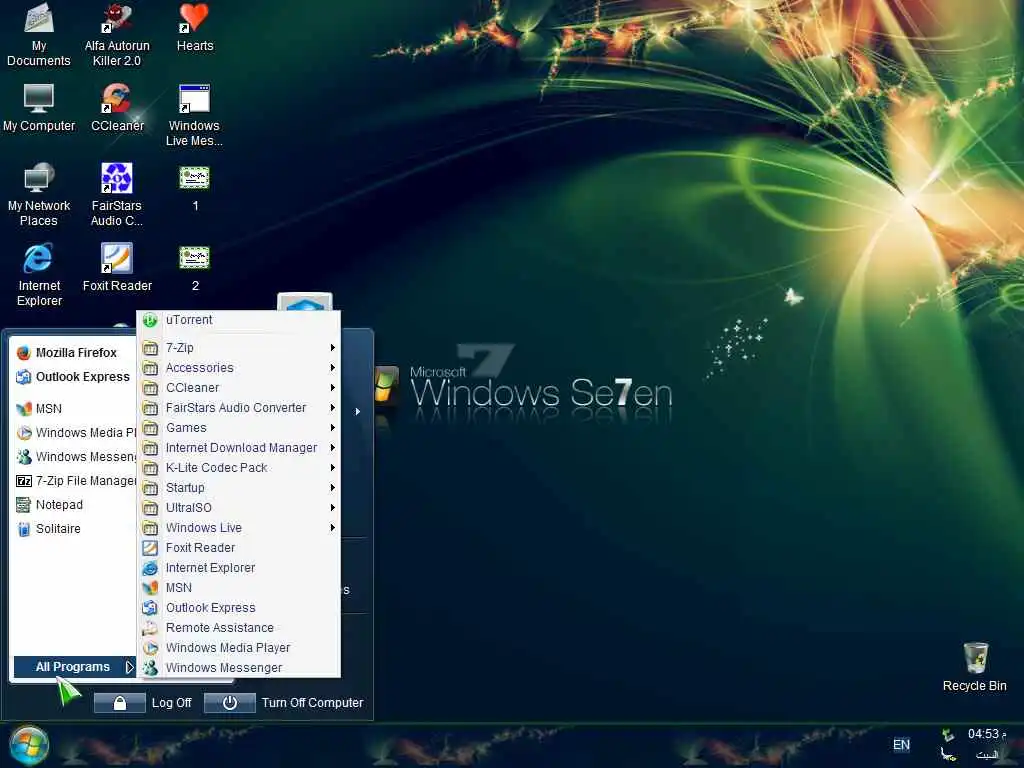Open Windows Media Player in programs list

pos(239,648)
